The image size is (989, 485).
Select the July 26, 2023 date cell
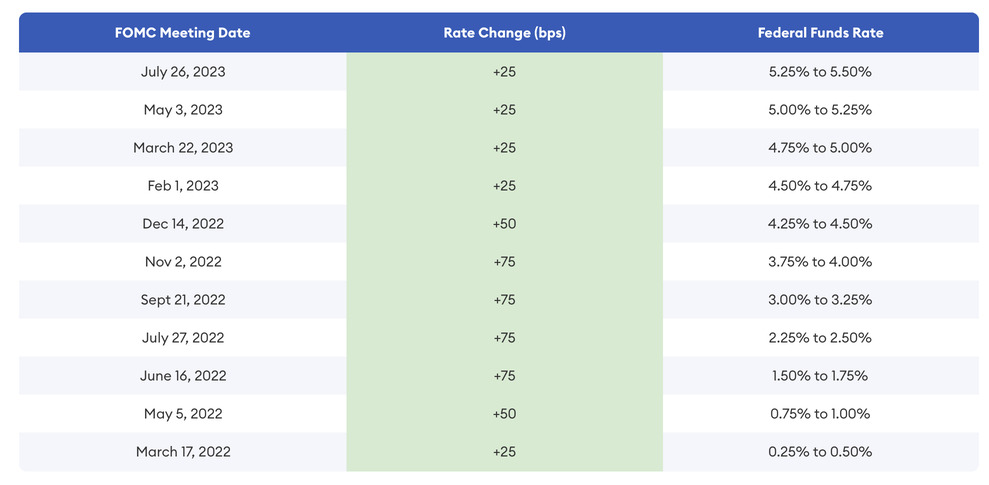183,71
